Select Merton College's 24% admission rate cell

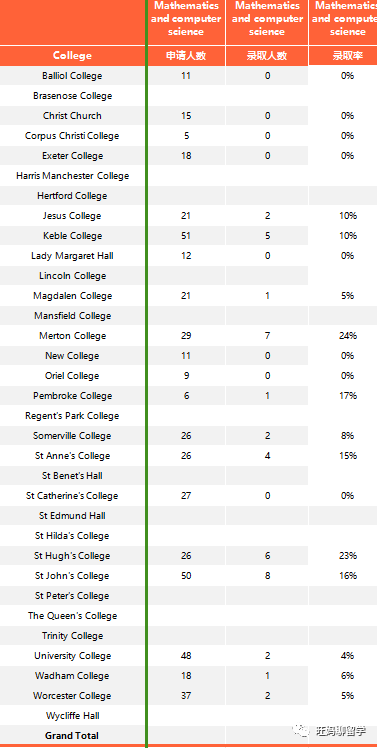[x=347, y=336]
